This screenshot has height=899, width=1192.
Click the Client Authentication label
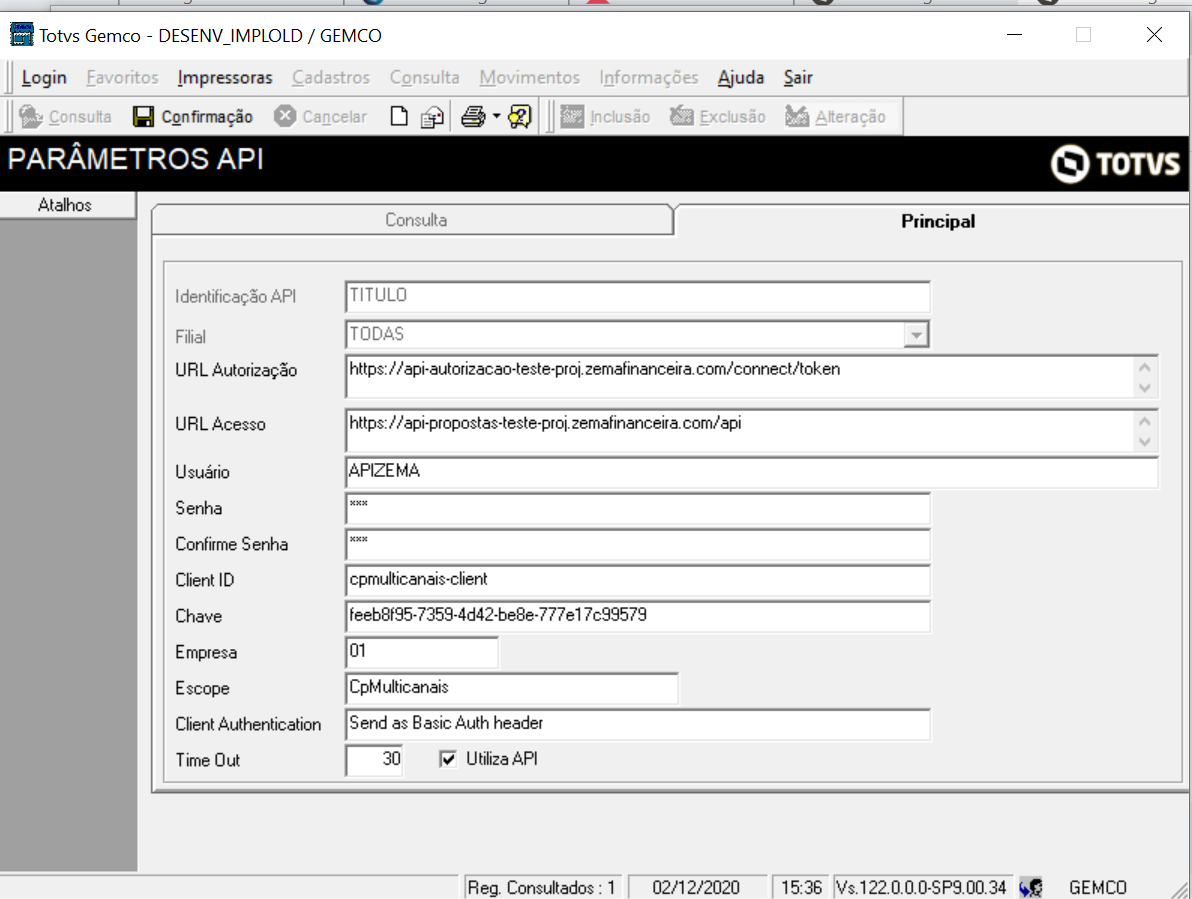[x=248, y=724]
